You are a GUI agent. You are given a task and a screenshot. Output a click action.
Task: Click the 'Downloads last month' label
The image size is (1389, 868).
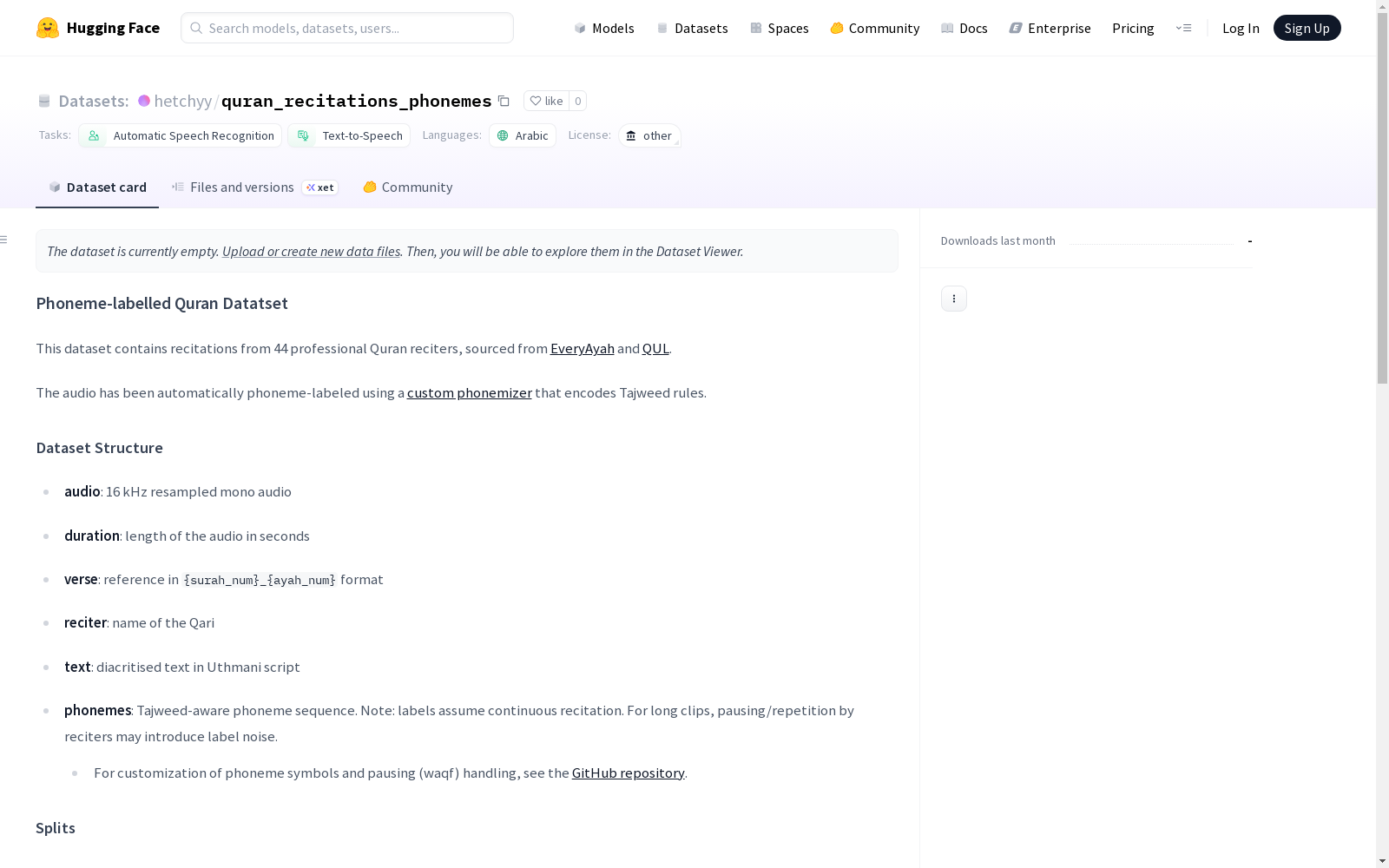point(998,241)
